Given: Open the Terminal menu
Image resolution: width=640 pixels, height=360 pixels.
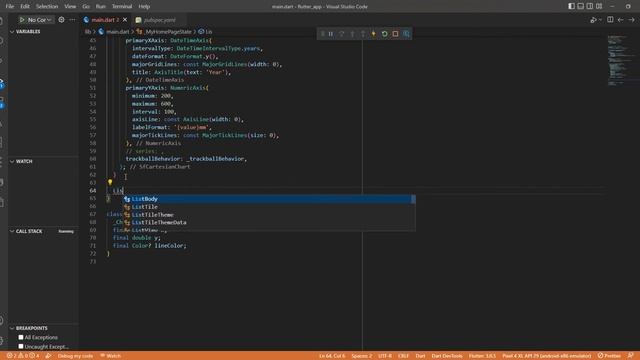Looking at the screenshot, I should coord(122,7).
